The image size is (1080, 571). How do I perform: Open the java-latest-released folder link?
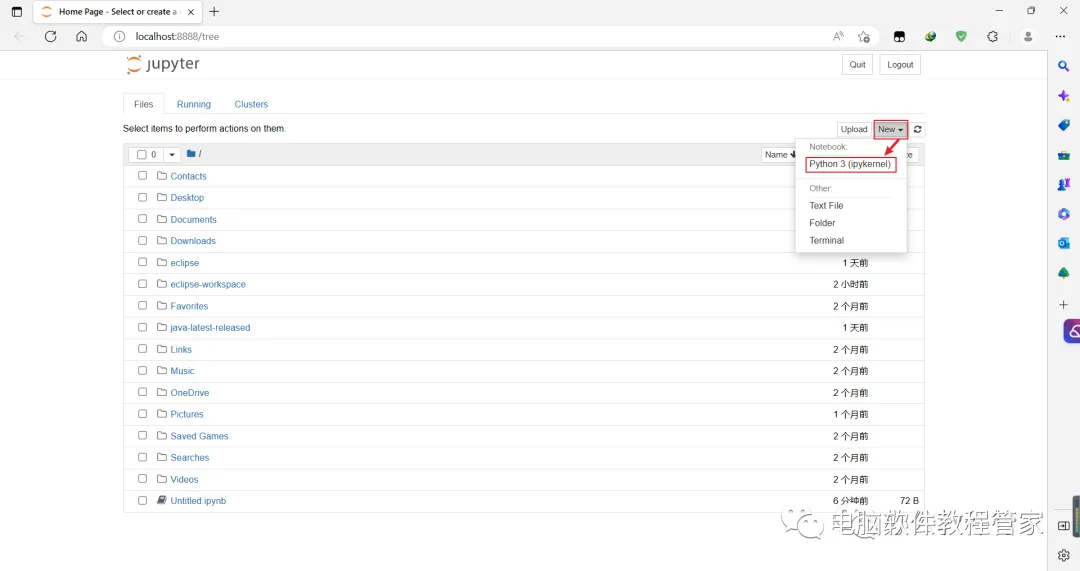coord(210,327)
